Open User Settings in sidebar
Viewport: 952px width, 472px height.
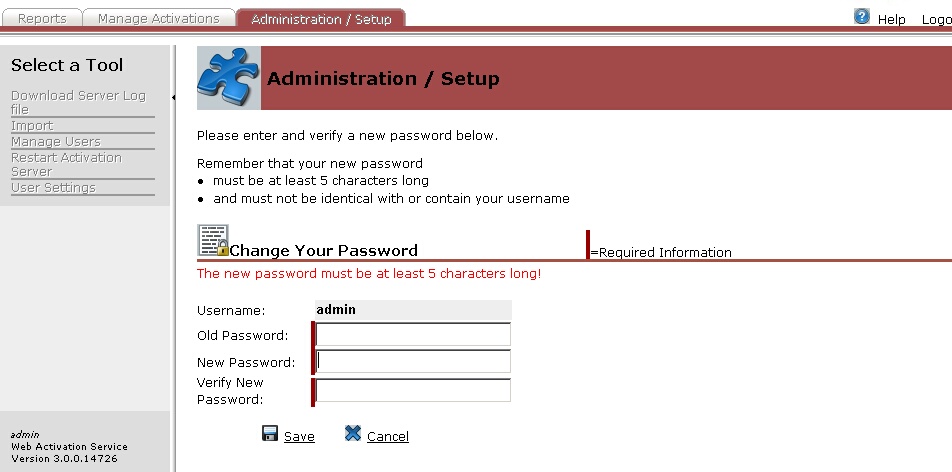click(53, 187)
